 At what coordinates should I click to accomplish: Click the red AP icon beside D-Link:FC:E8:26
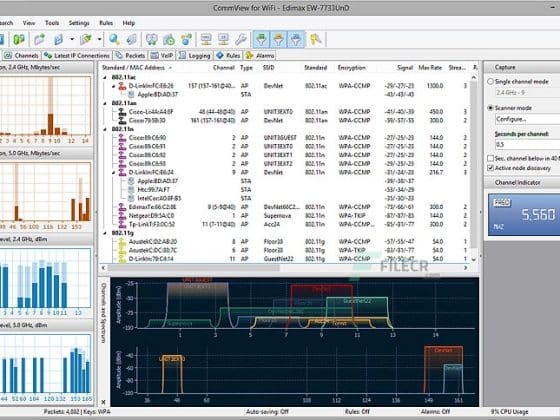pos(122,86)
